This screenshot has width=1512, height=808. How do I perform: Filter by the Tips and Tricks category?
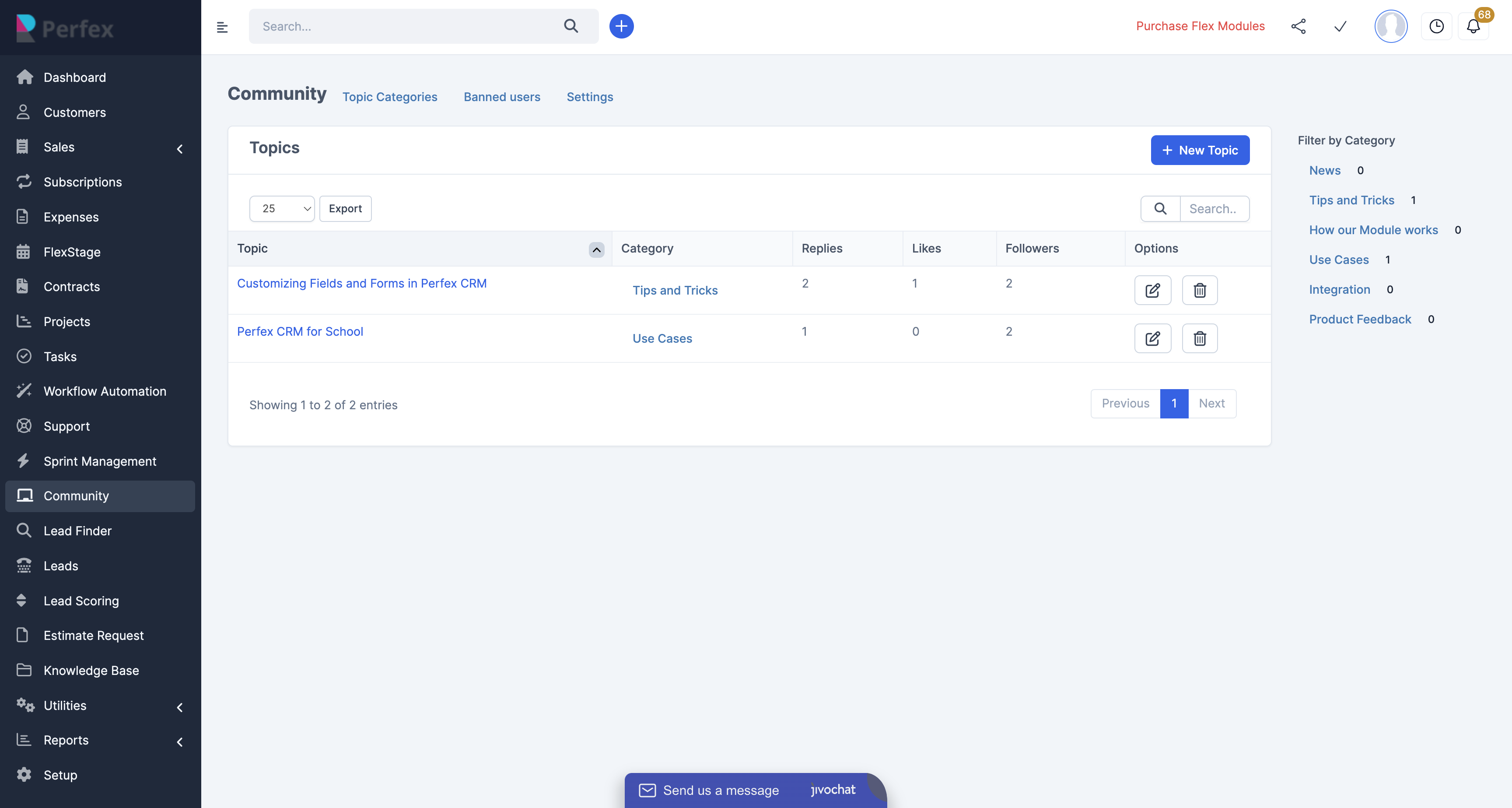click(1351, 200)
